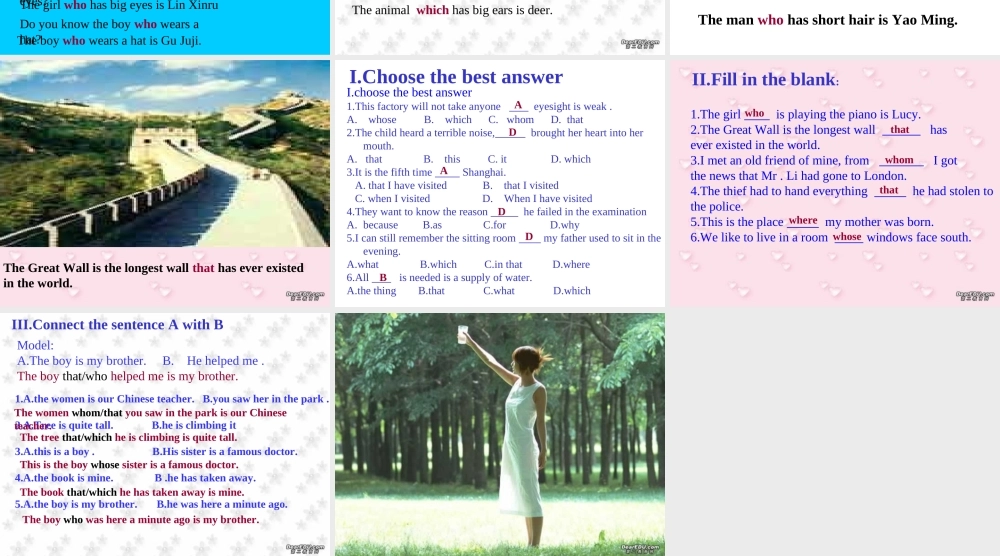The height and width of the screenshot is (556, 1000).
Task: Click watermark logo on Connect the sentence slide
Action: pyautogui.click(x=304, y=547)
